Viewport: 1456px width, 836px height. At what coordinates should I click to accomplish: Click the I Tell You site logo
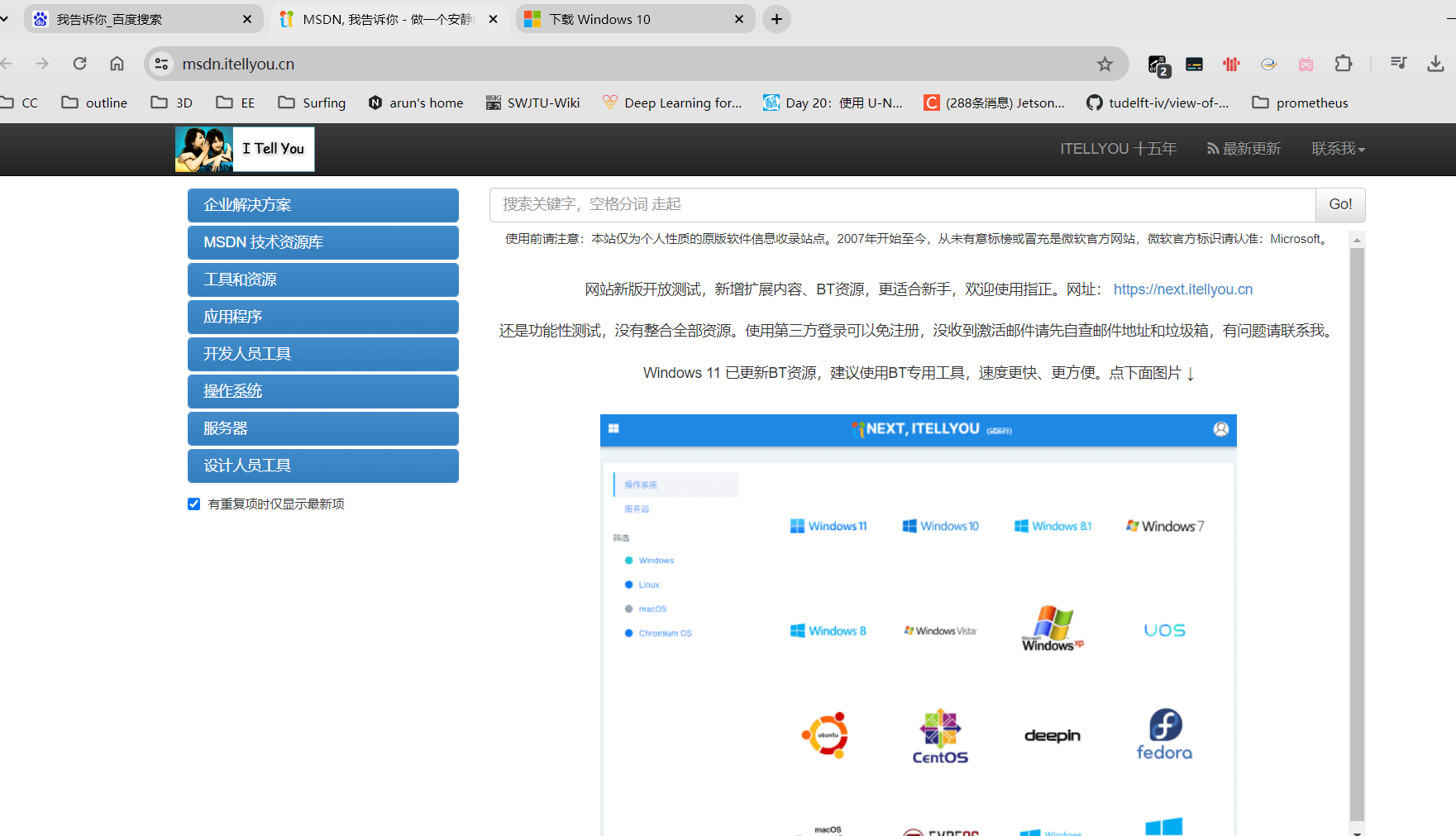(245, 149)
